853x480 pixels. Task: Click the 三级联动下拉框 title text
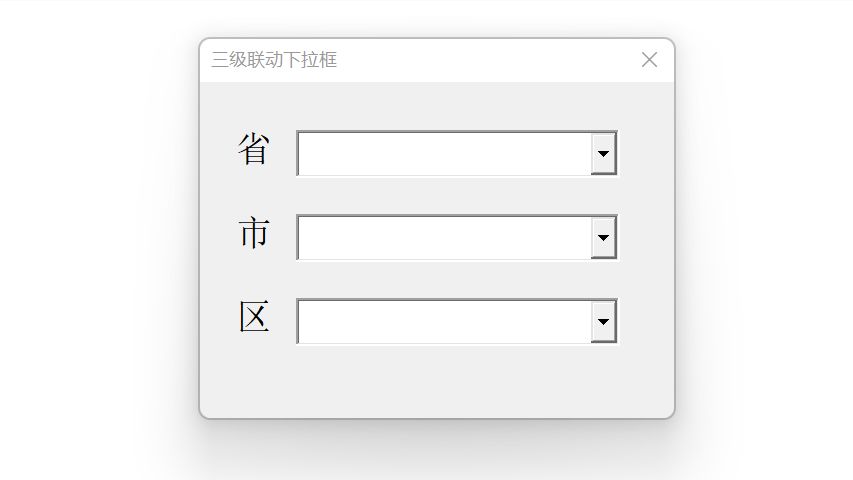click(x=274, y=60)
